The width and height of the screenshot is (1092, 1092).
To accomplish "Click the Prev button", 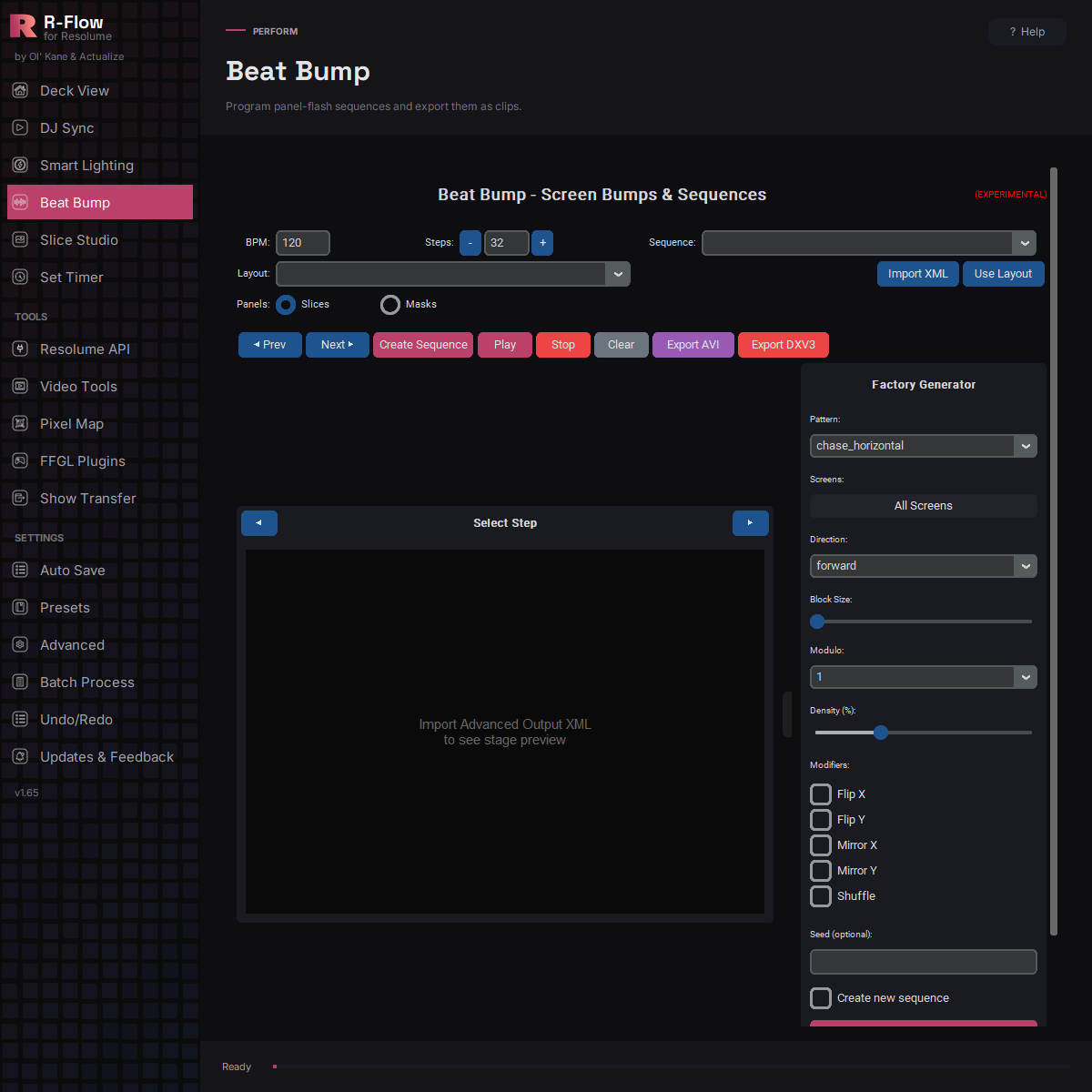I will click(270, 345).
